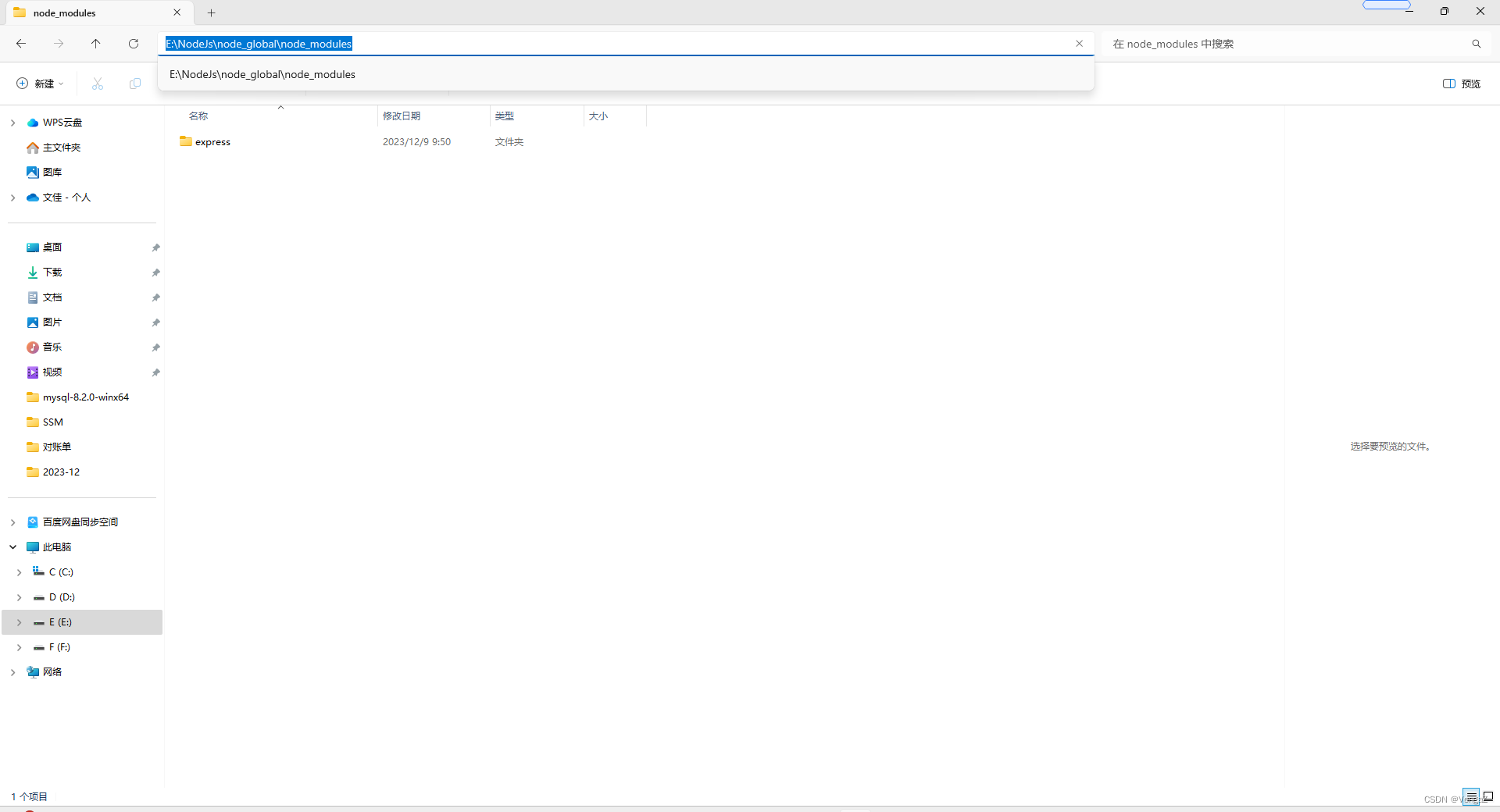Image resolution: width=1500 pixels, height=812 pixels.
Task: Open 桌面 desktop quick access
Action: coord(52,248)
